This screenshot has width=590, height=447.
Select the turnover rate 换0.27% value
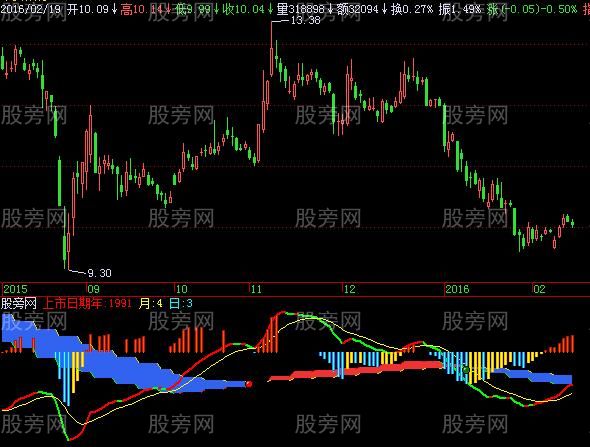coord(412,9)
